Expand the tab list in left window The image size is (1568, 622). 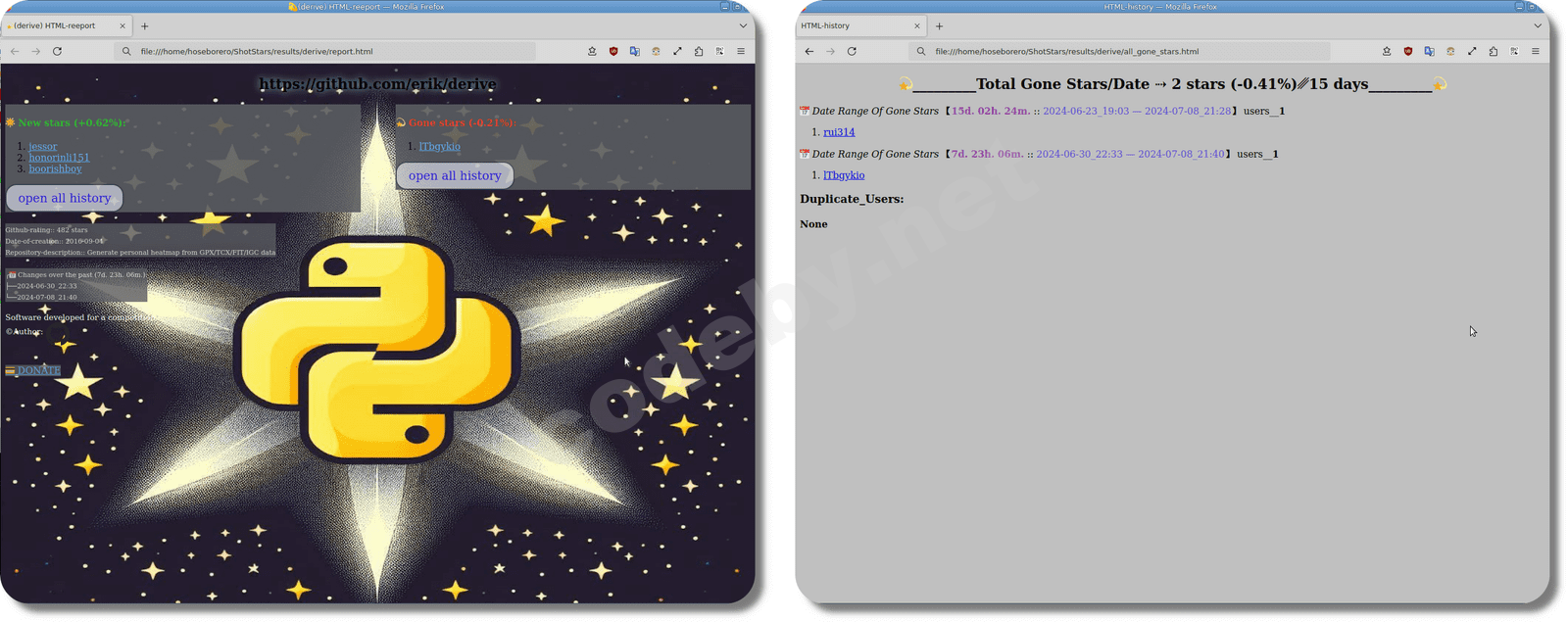tap(743, 25)
